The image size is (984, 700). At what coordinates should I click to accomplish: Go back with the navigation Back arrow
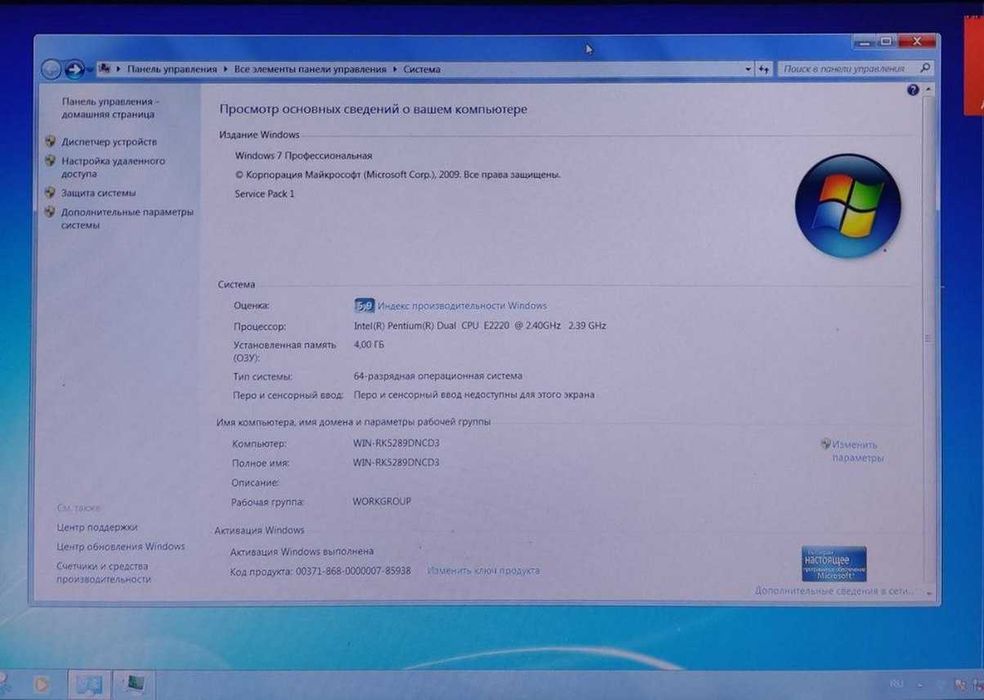[x=51, y=69]
